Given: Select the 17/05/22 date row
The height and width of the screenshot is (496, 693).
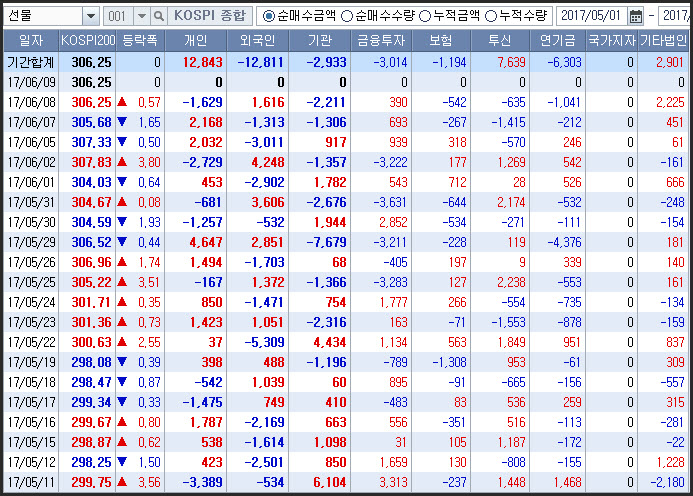Looking at the screenshot, I should pos(346,342).
